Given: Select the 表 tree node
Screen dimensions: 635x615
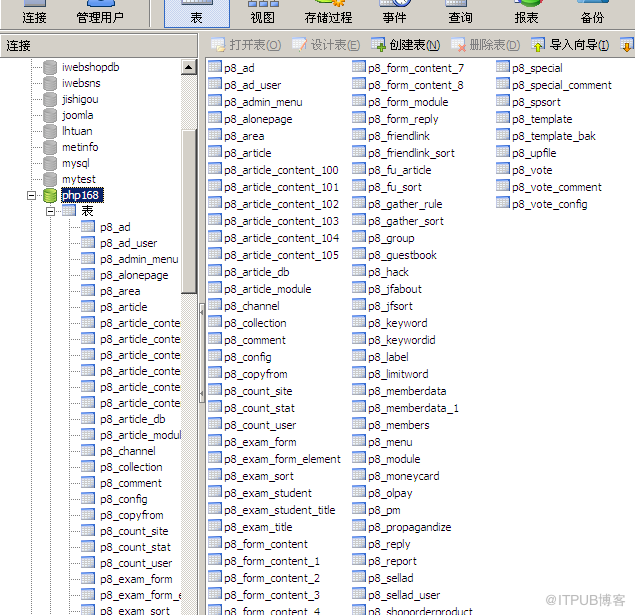Looking at the screenshot, I should tap(87, 211).
